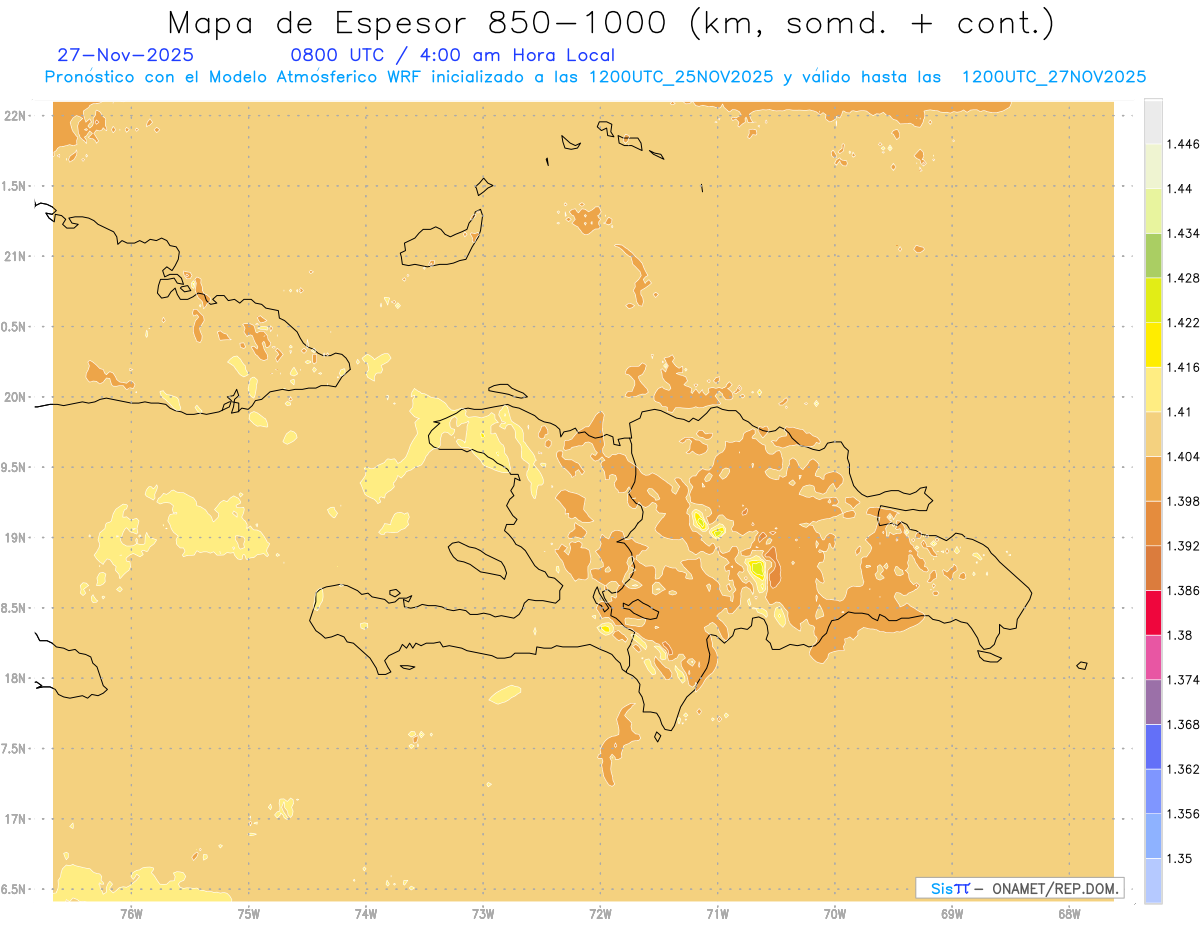Click the legend value 1.416
Viewport: 1200px width, 927px height.
[1183, 367]
